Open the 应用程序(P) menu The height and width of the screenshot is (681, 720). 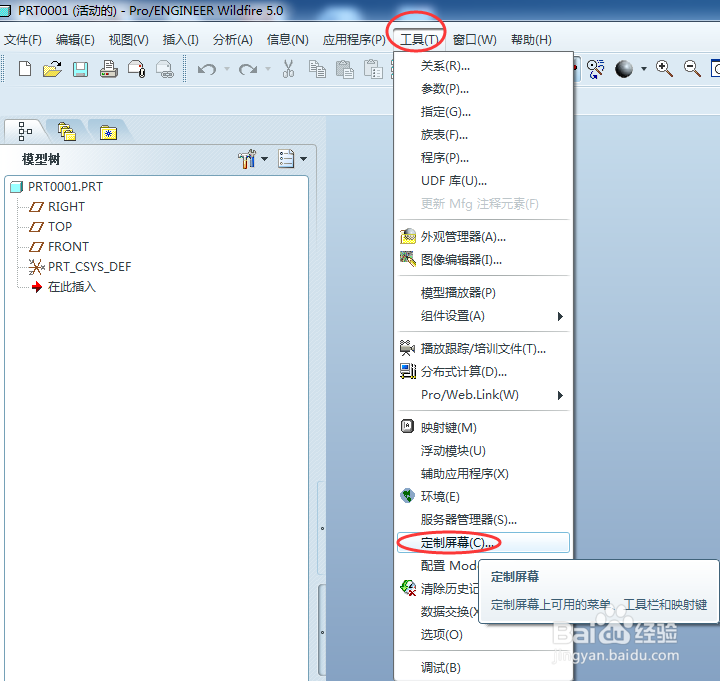(x=354, y=40)
